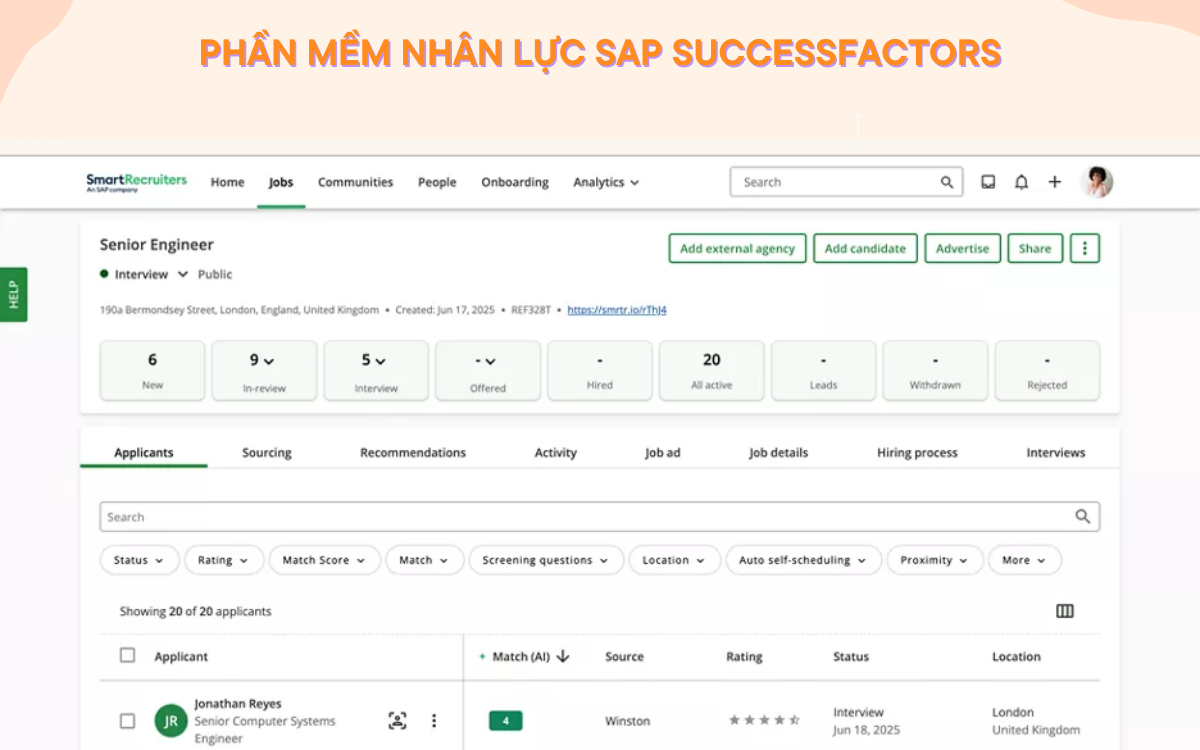Open the inbox icon in top bar
The width and height of the screenshot is (1200, 750).
988,182
